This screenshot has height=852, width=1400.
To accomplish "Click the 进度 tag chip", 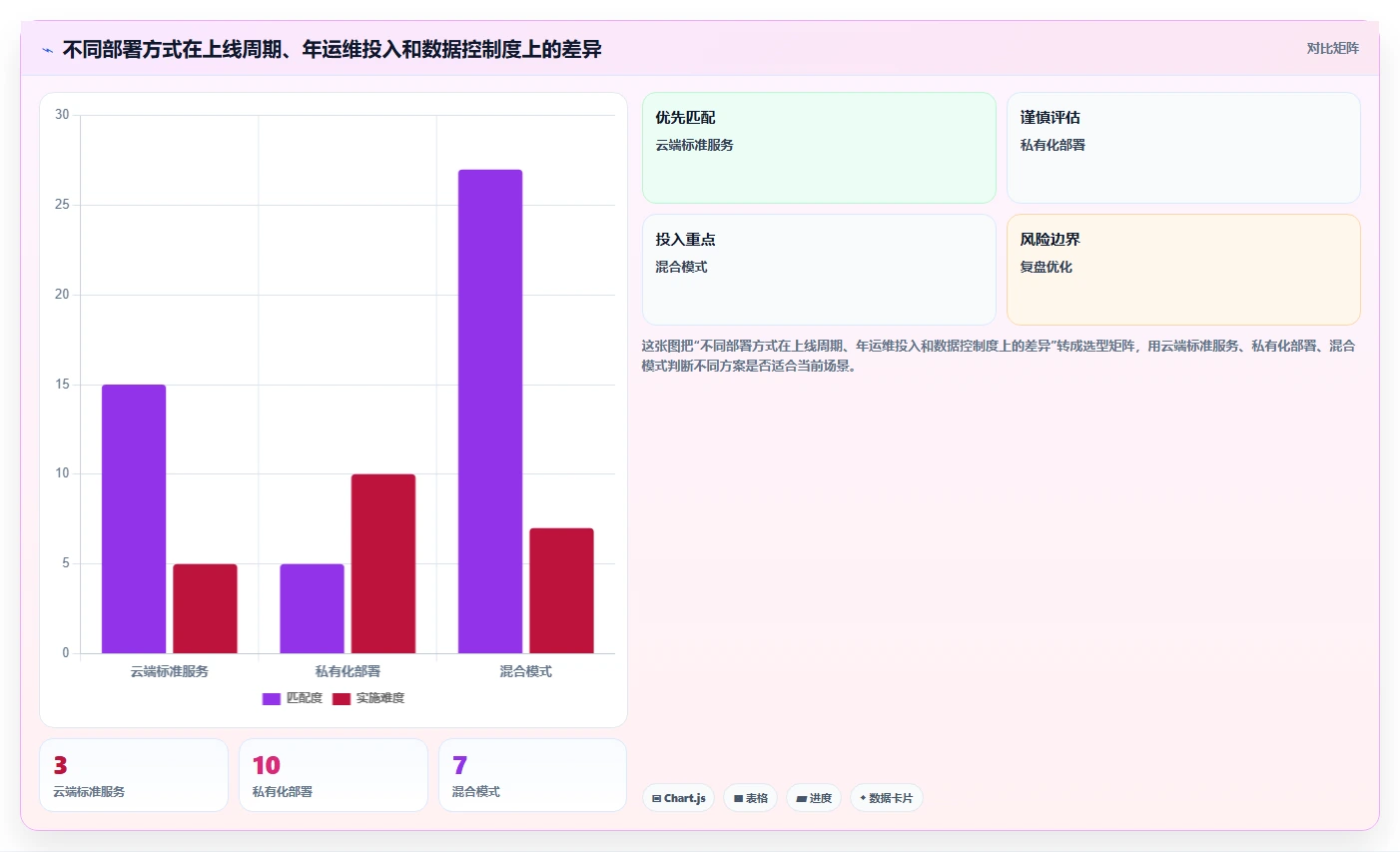I will pos(814,798).
